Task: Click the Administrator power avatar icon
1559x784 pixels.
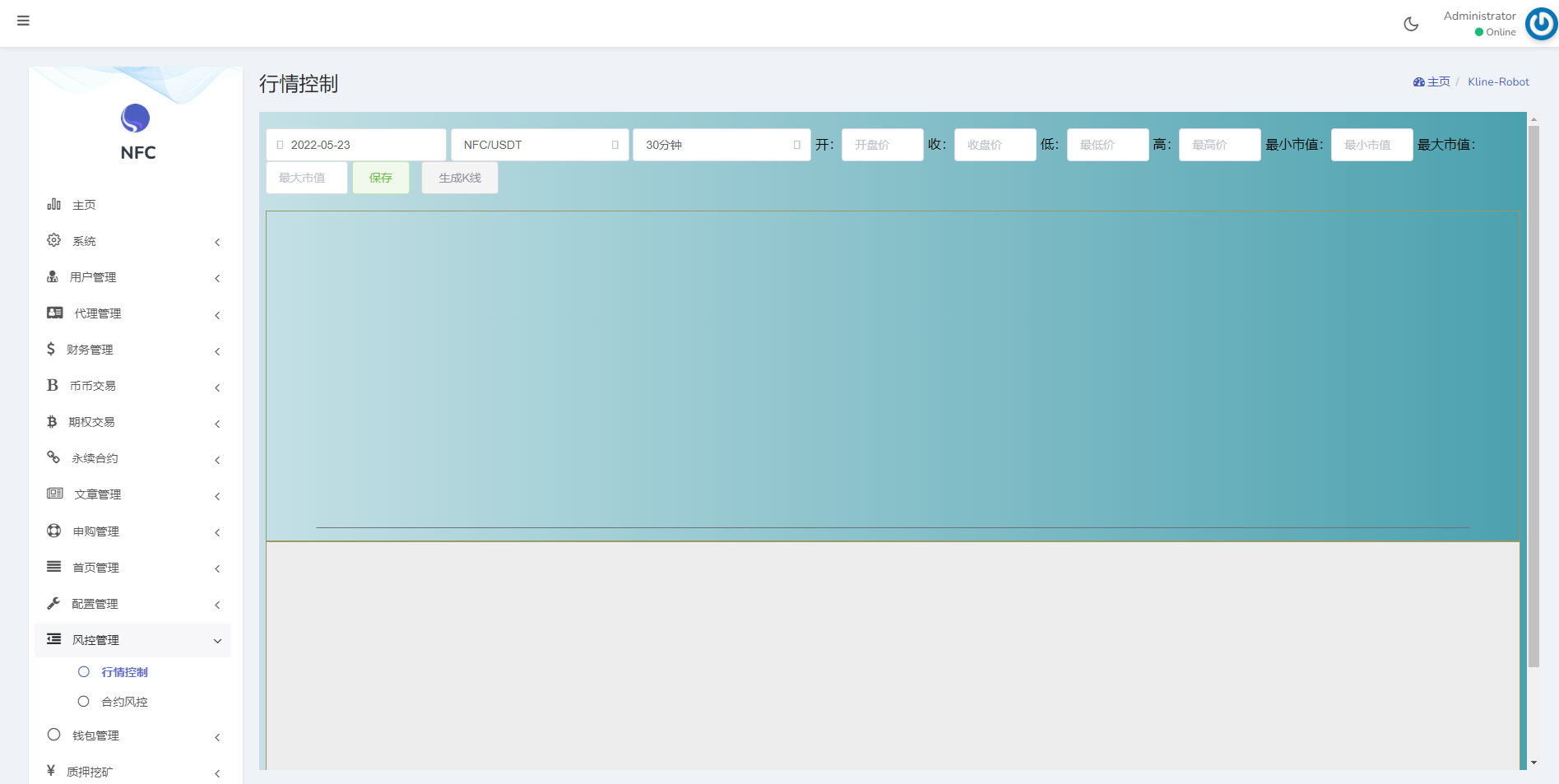Action: click(x=1541, y=24)
